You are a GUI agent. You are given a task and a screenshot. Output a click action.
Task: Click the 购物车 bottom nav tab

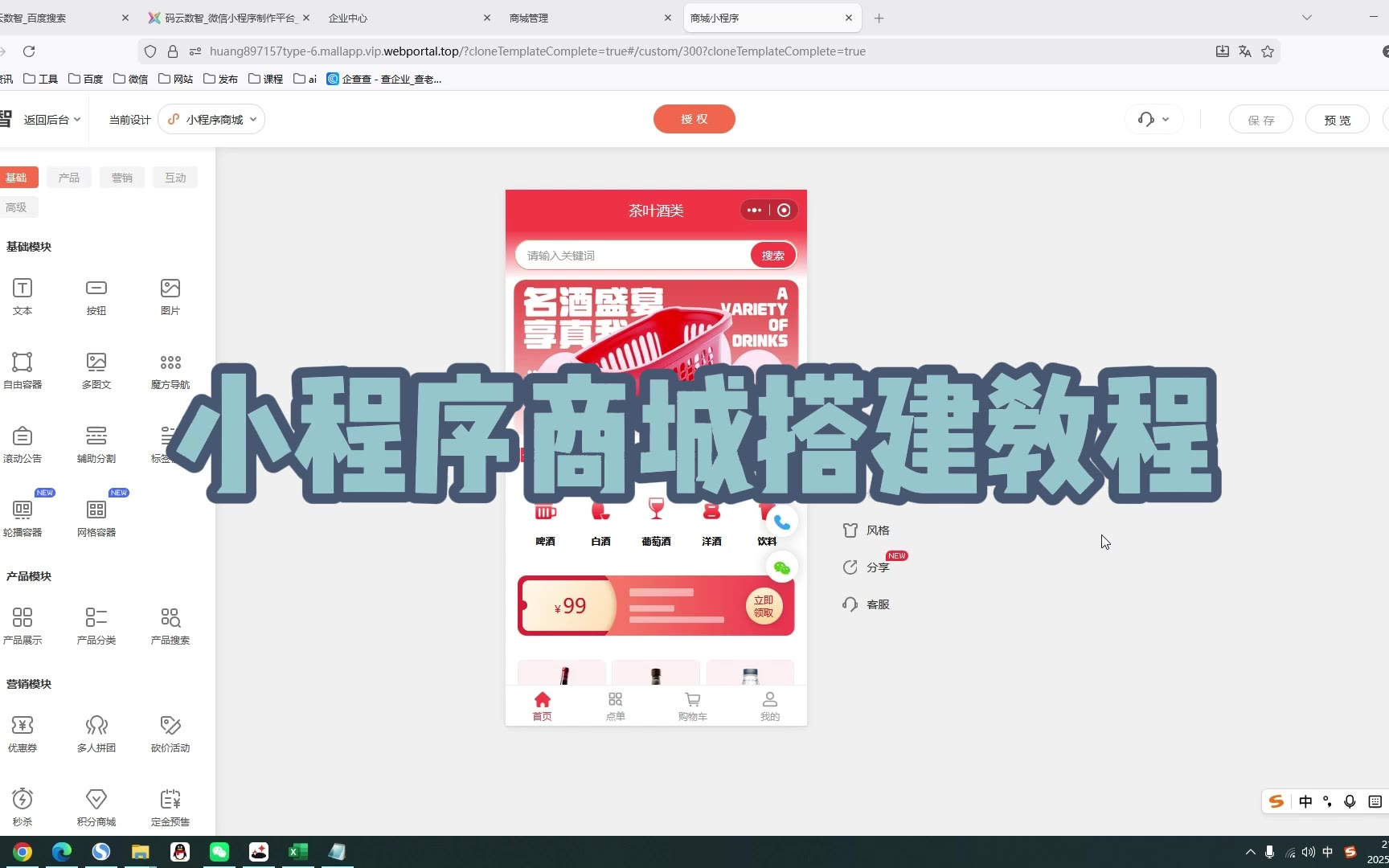tap(692, 706)
